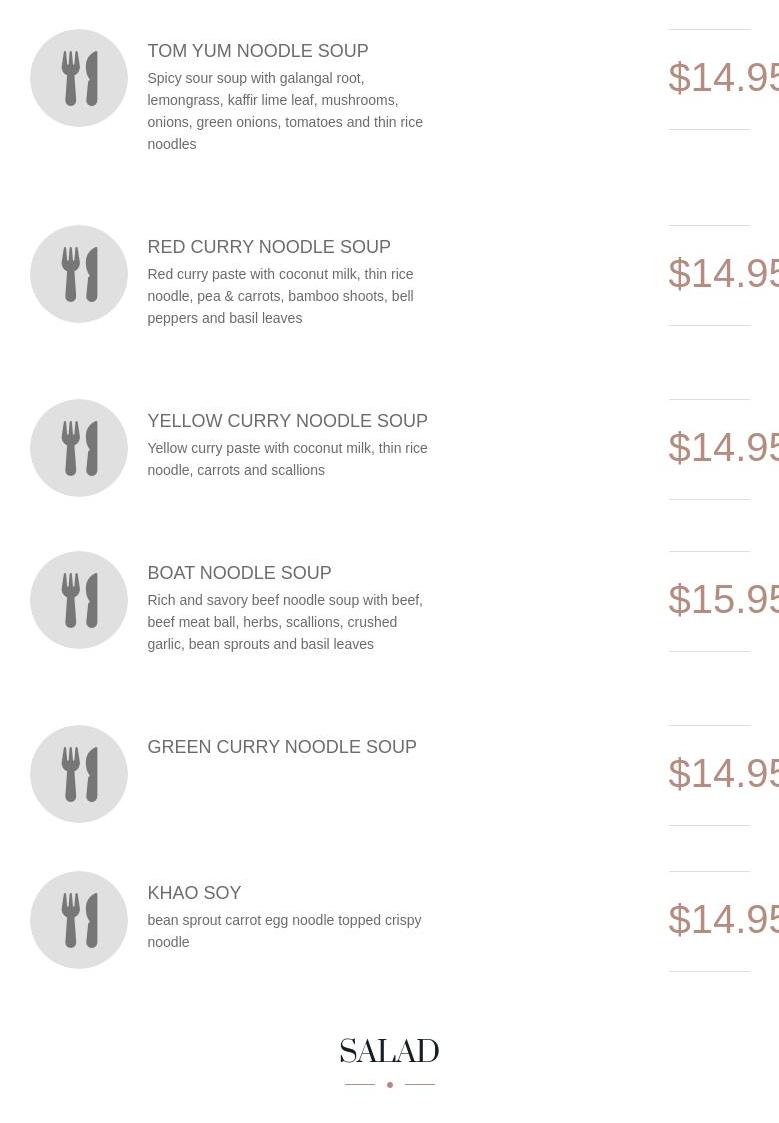Select the Red Curry Noodle Soup title

(269, 247)
